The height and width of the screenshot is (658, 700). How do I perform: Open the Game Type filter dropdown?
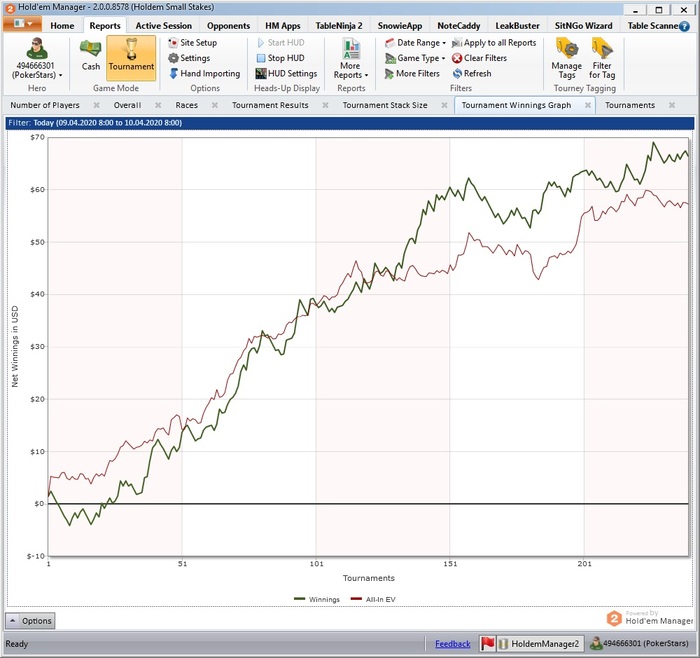click(415, 58)
